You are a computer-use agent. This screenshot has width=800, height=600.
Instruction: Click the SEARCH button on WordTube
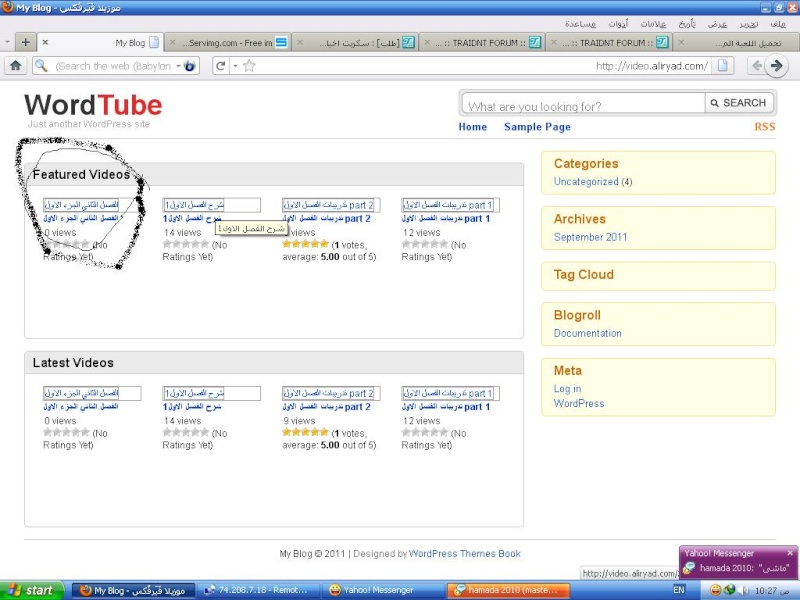coord(739,103)
